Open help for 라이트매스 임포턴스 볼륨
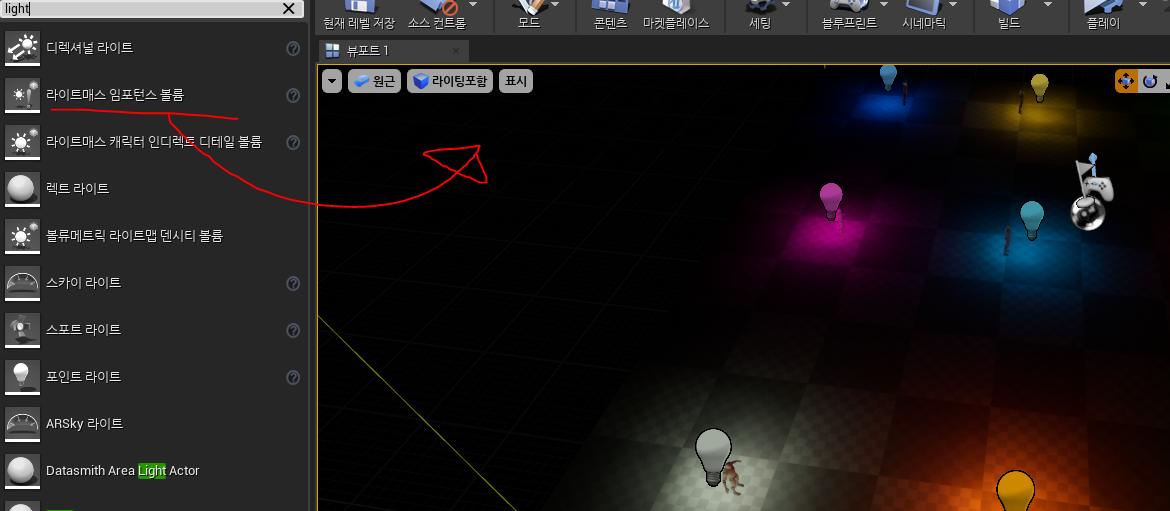This screenshot has height=511, width=1170. 293,95
